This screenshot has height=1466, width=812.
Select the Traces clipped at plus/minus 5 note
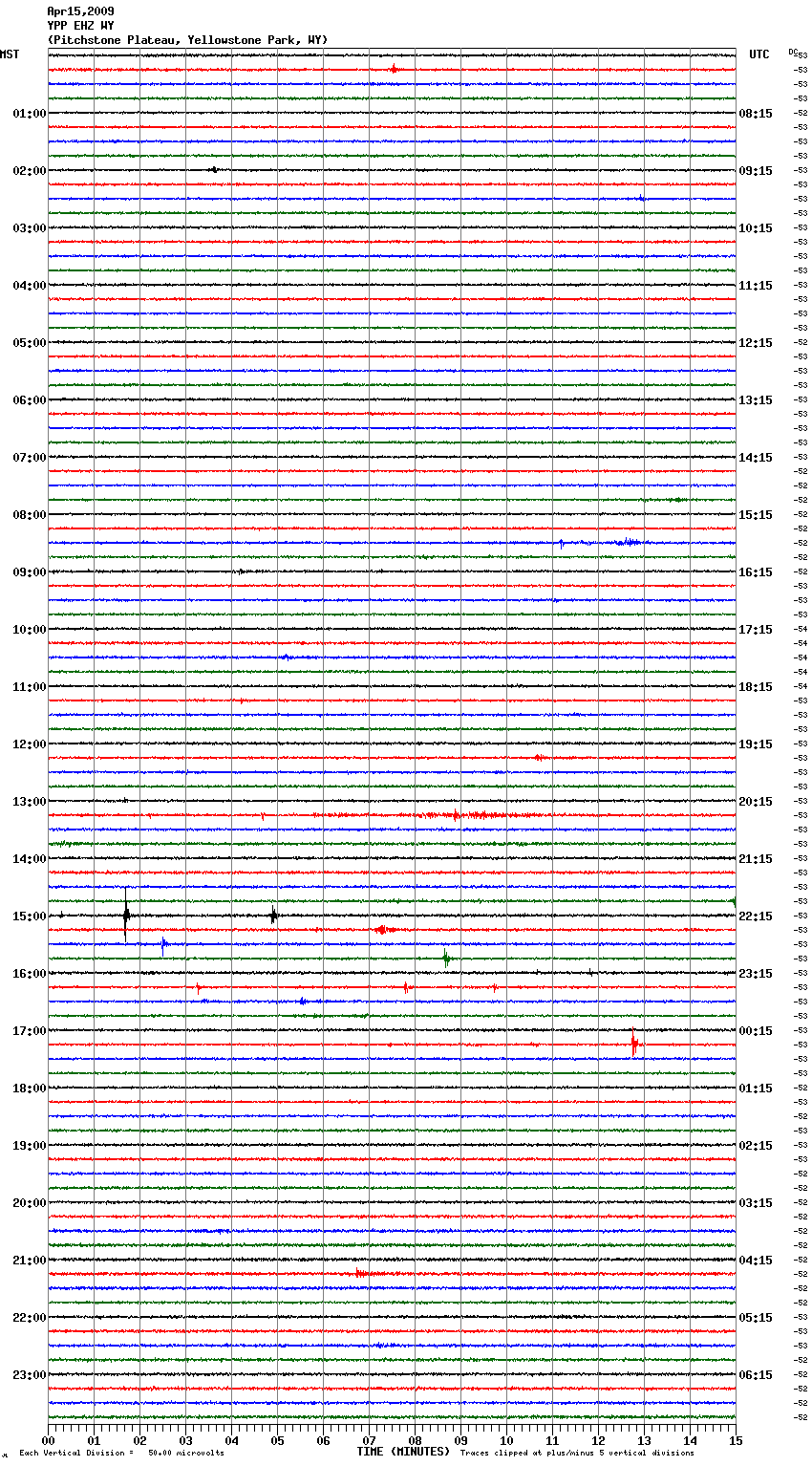[x=577, y=1453]
